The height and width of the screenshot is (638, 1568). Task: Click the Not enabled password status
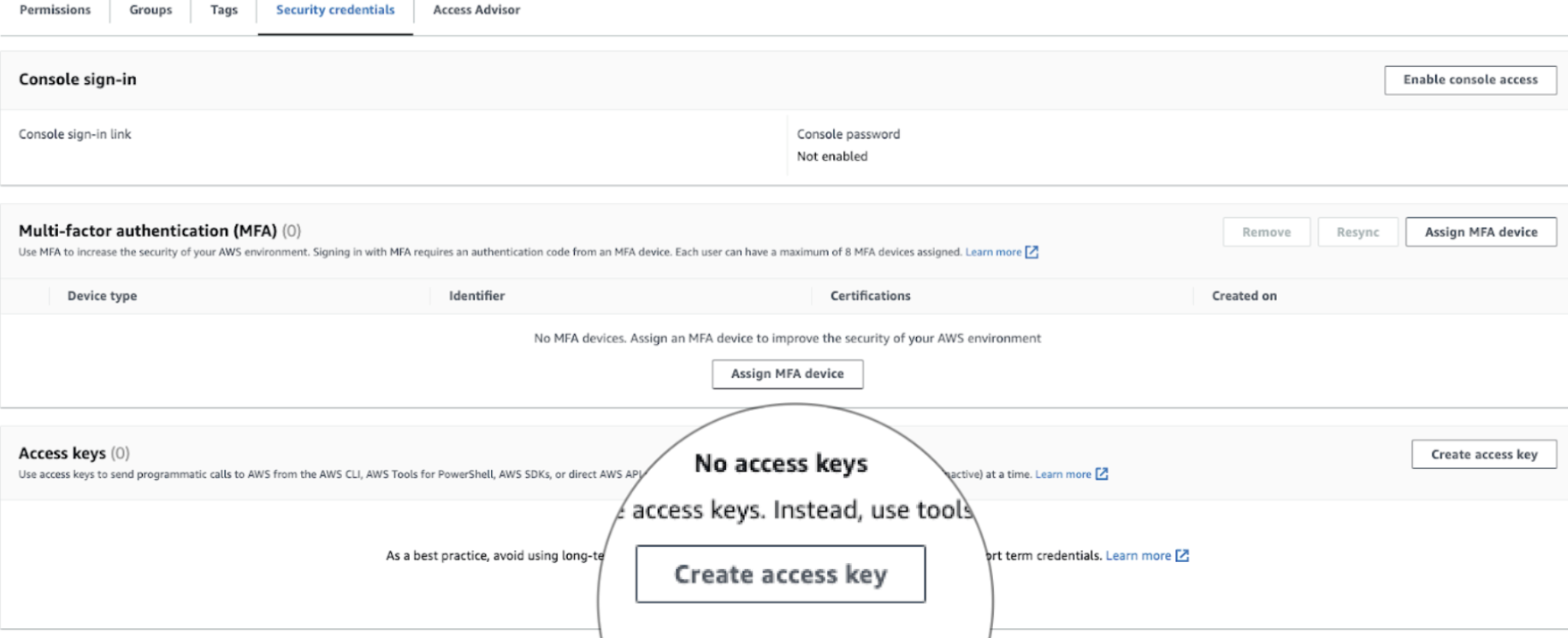pos(832,156)
